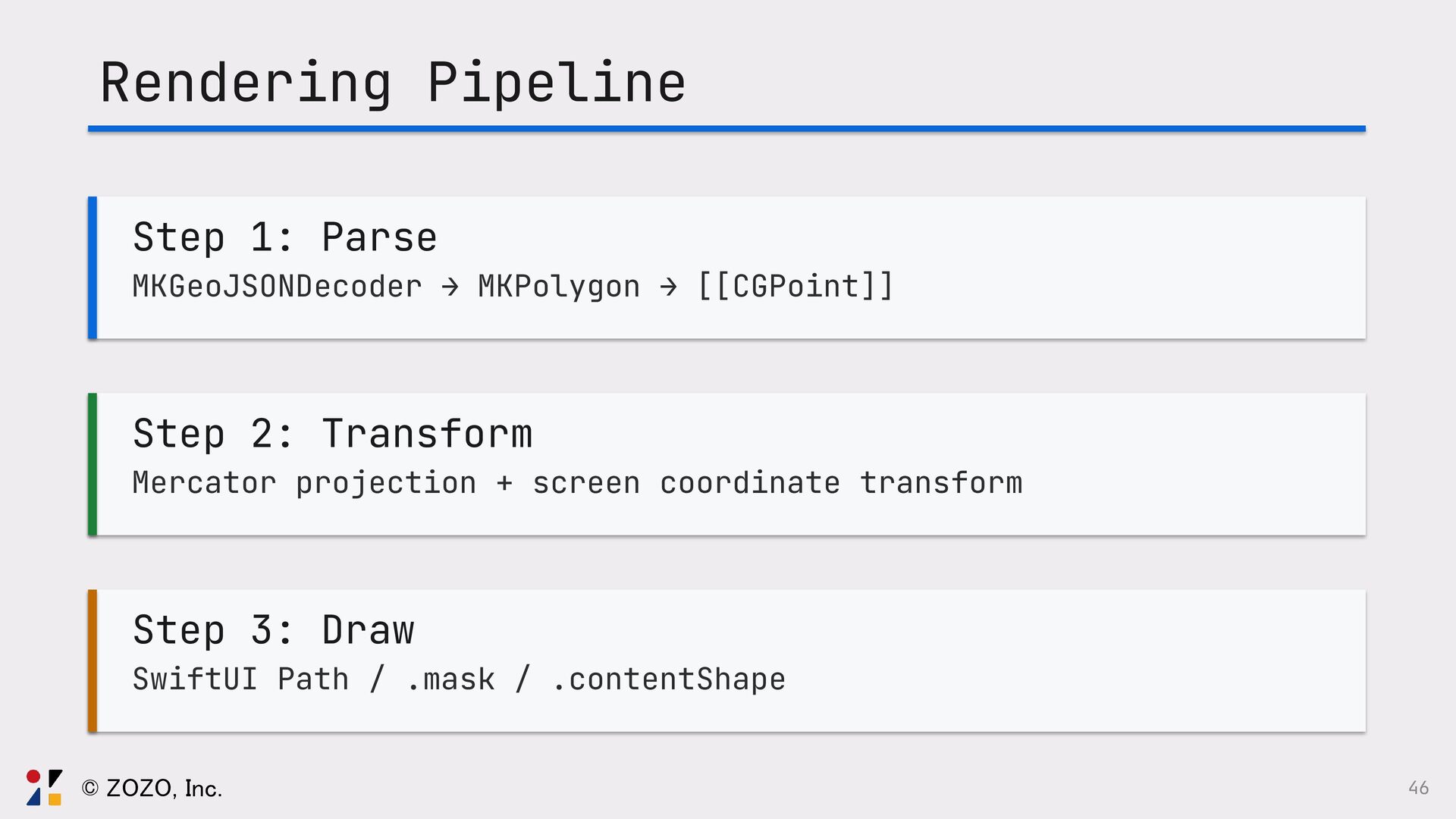
Task: Click the Rendering Pipeline slide title
Action: pos(393,82)
